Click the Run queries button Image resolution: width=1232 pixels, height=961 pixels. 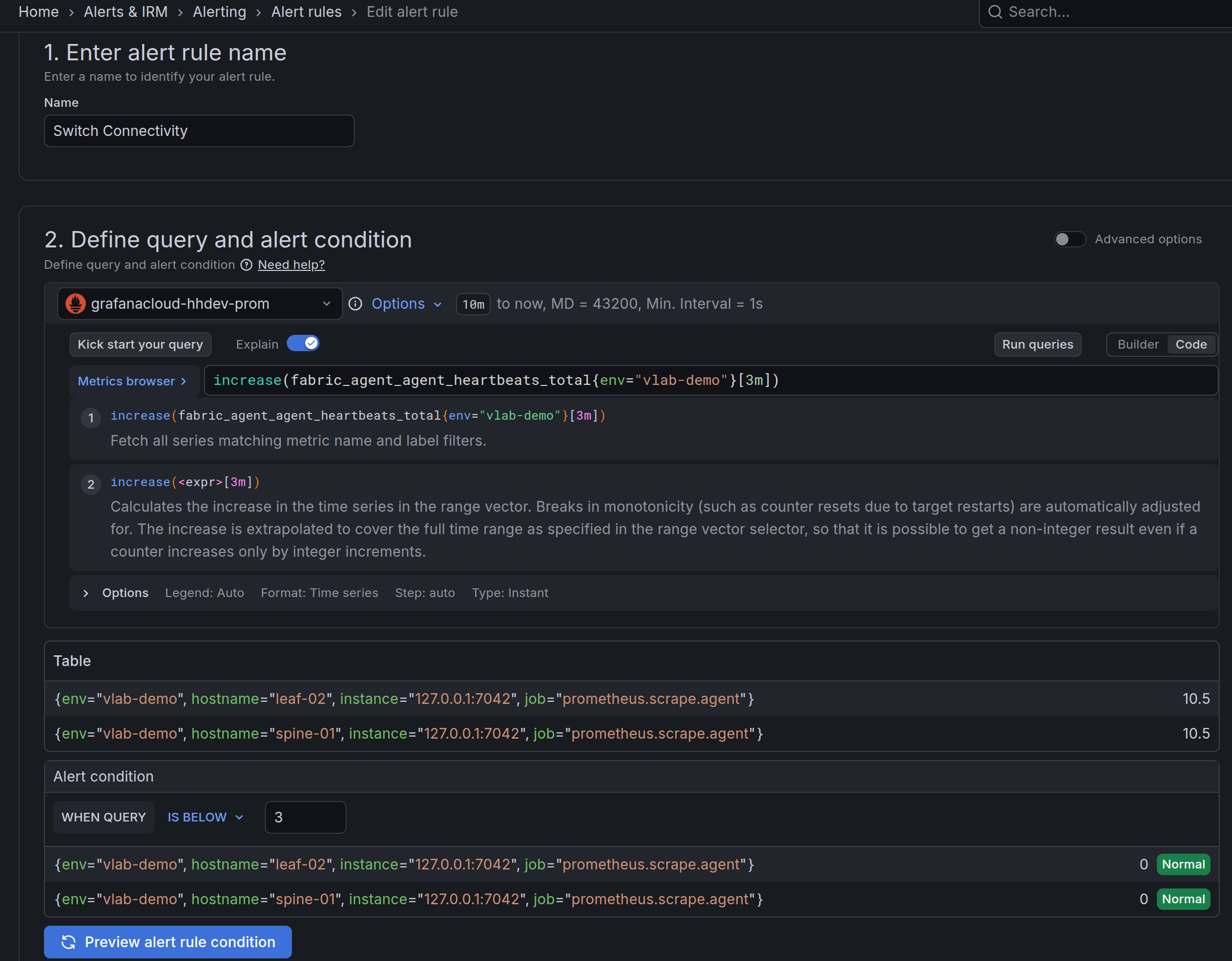[1037, 345]
